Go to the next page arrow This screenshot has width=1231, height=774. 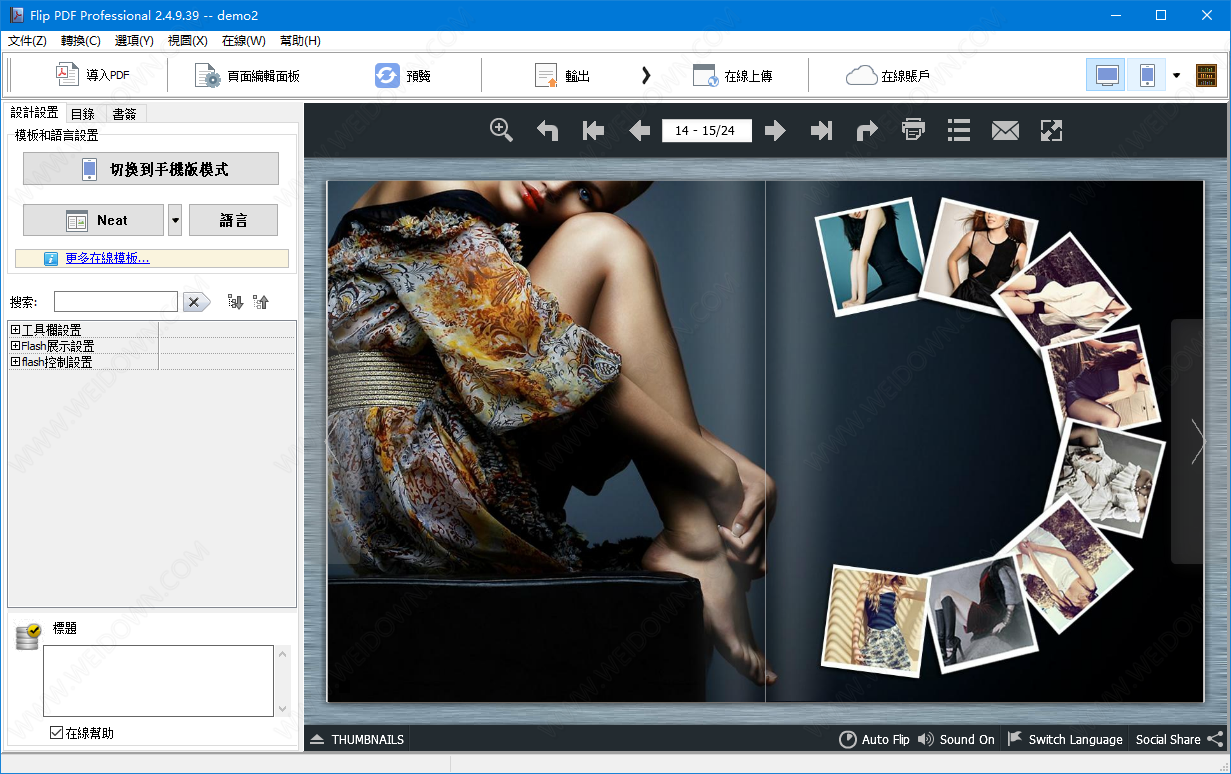775,130
